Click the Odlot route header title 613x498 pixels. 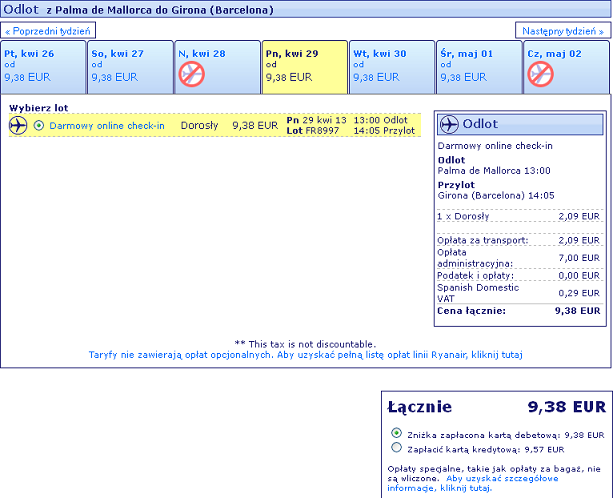pos(139,9)
